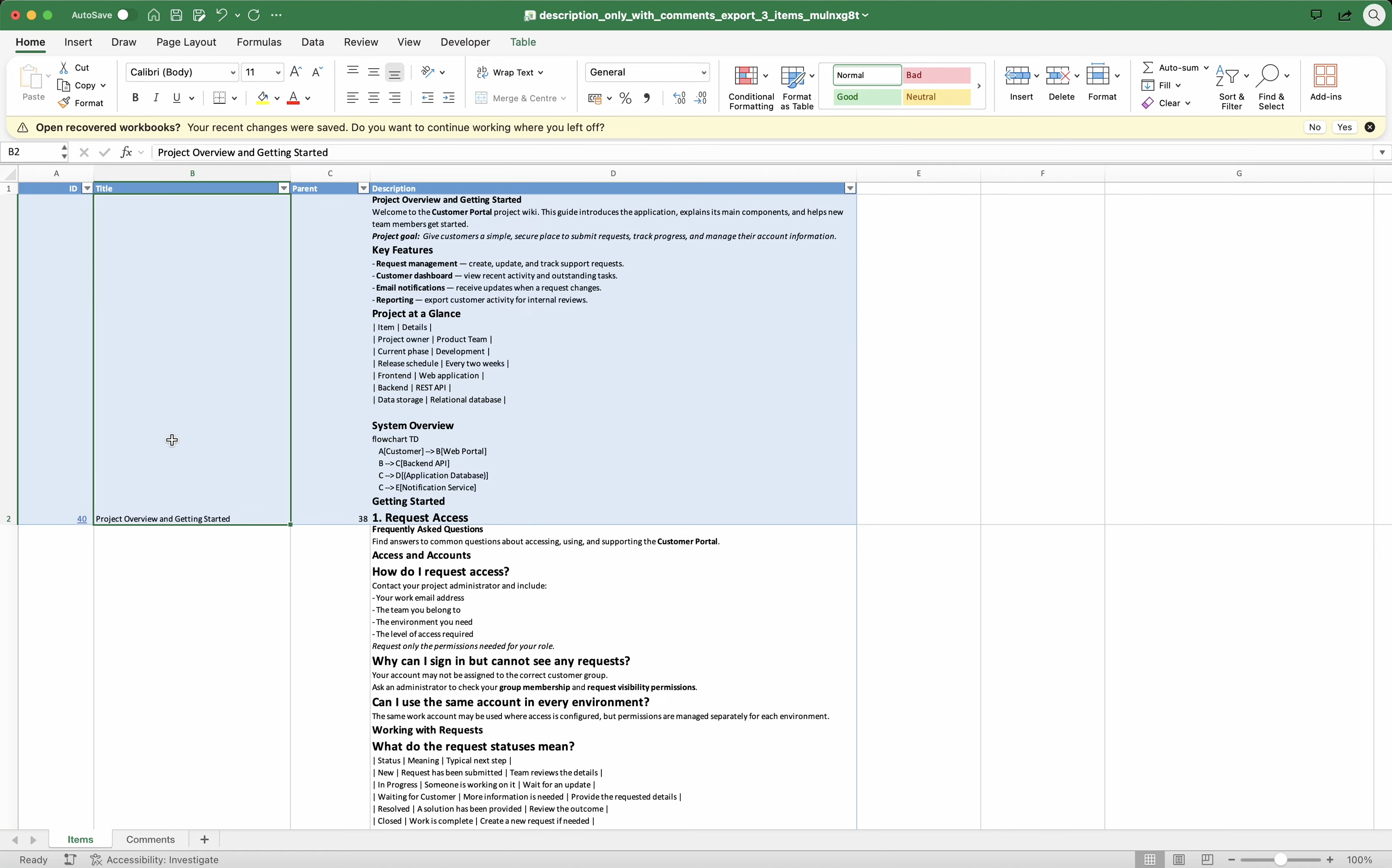Open the General number format dropdown
The width and height of the screenshot is (1392, 868).
(x=703, y=72)
